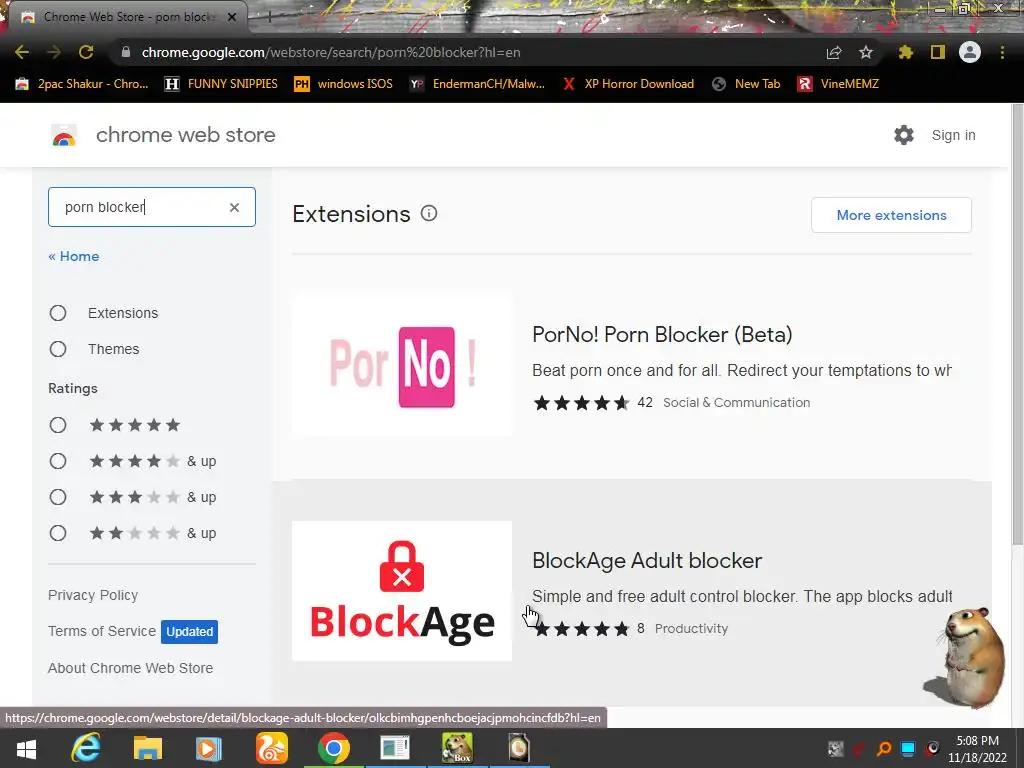Viewport: 1024px width, 768px height.
Task: Switch to Chrome in the taskbar
Action: coord(334,748)
